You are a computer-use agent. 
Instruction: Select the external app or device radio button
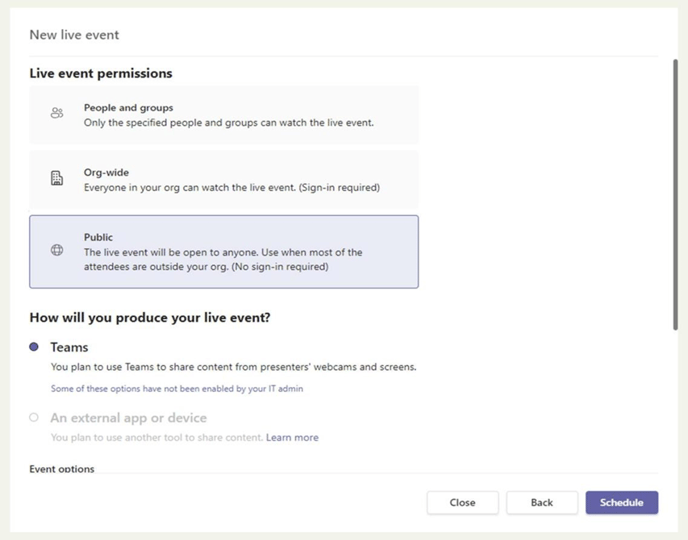point(34,418)
